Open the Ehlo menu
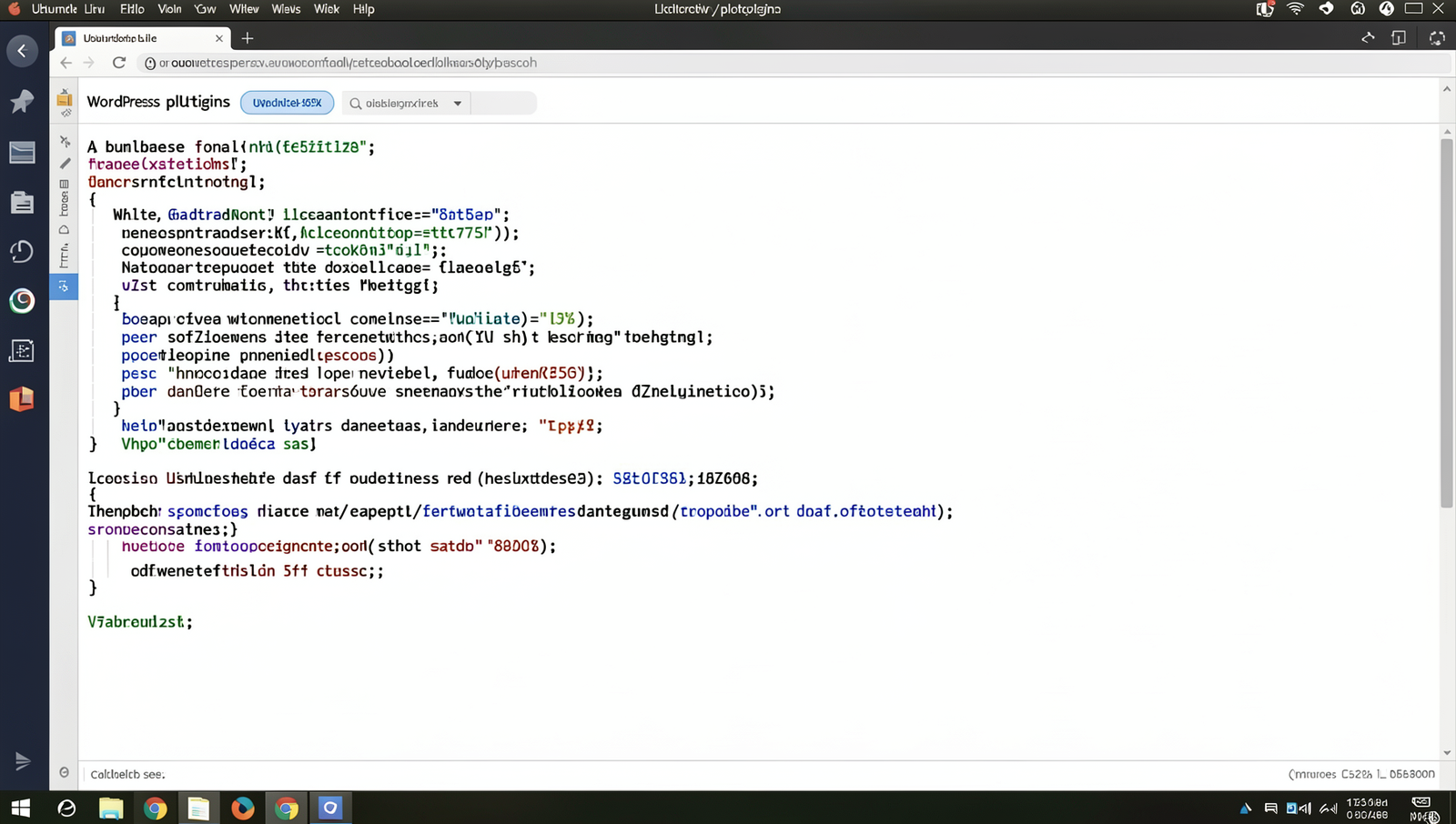1456x824 pixels. click(132, 9)
